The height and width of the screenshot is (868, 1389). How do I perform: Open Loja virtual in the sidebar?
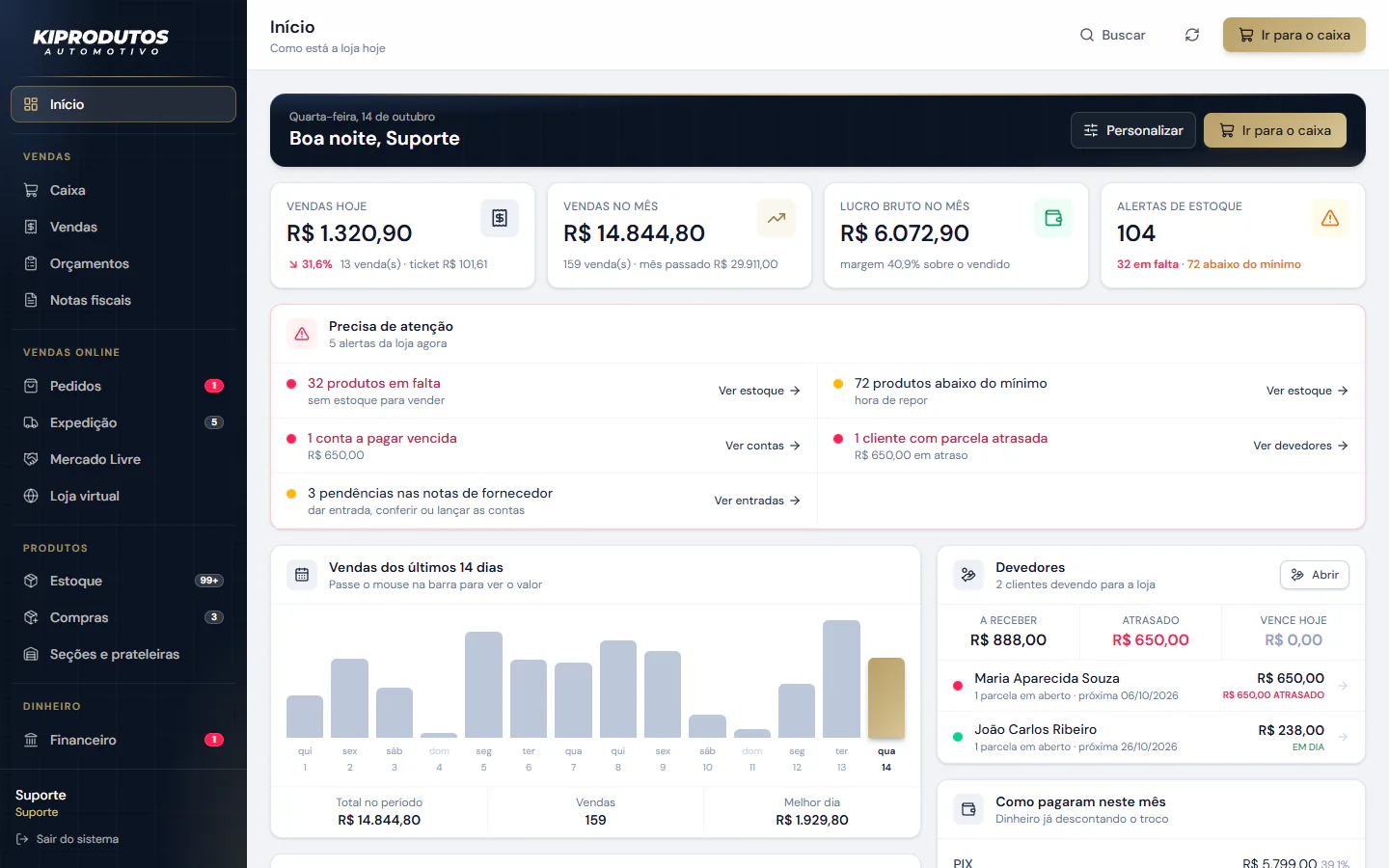123,496
